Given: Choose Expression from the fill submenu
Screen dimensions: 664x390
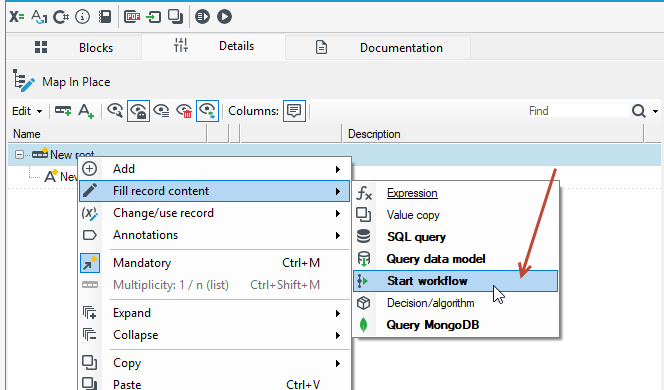Looking at the screenshot, I should [x=455, y=193].
